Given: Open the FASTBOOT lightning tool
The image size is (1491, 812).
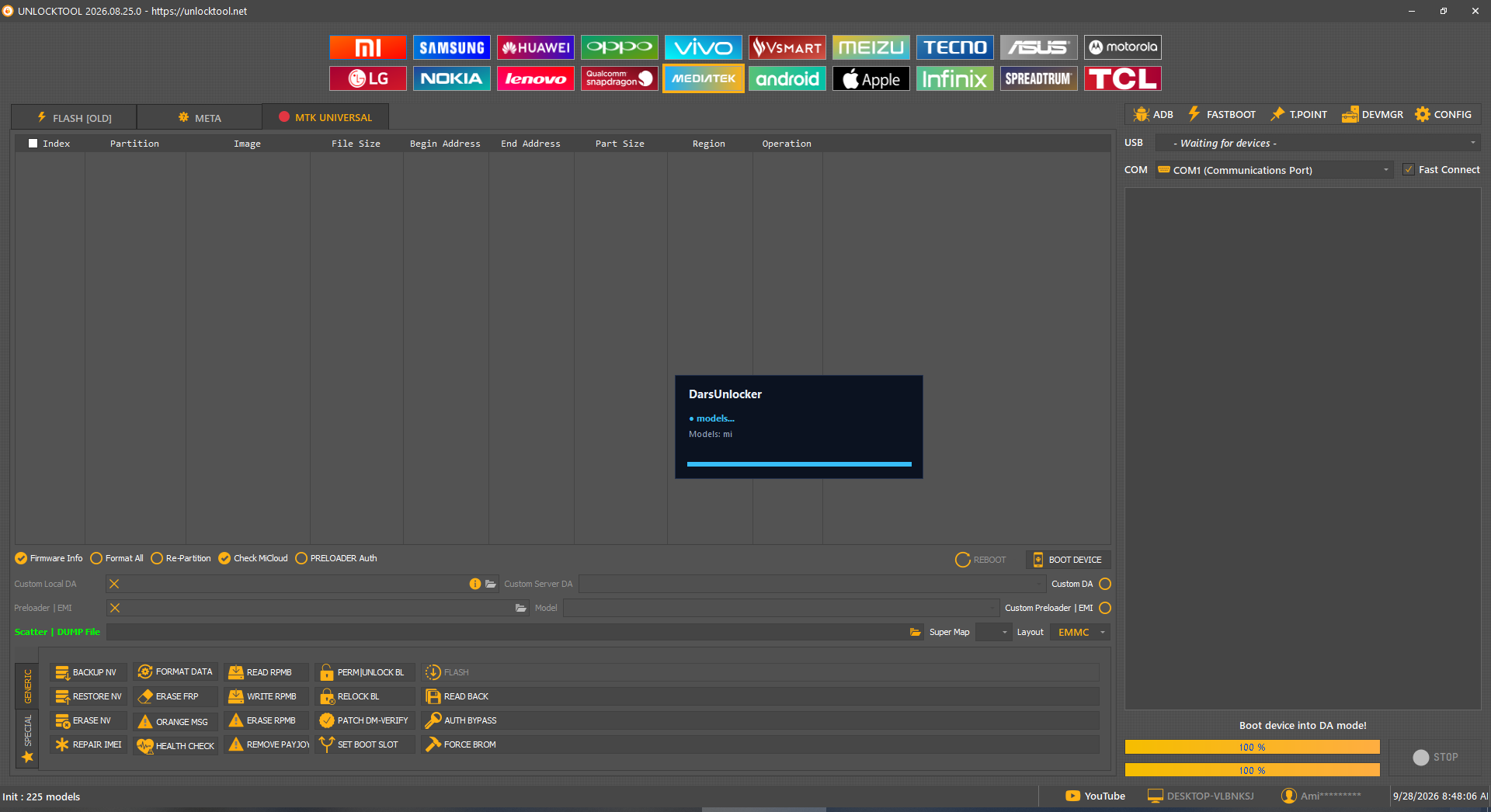Looking at the screenshot, I should tap(1222, 114).
